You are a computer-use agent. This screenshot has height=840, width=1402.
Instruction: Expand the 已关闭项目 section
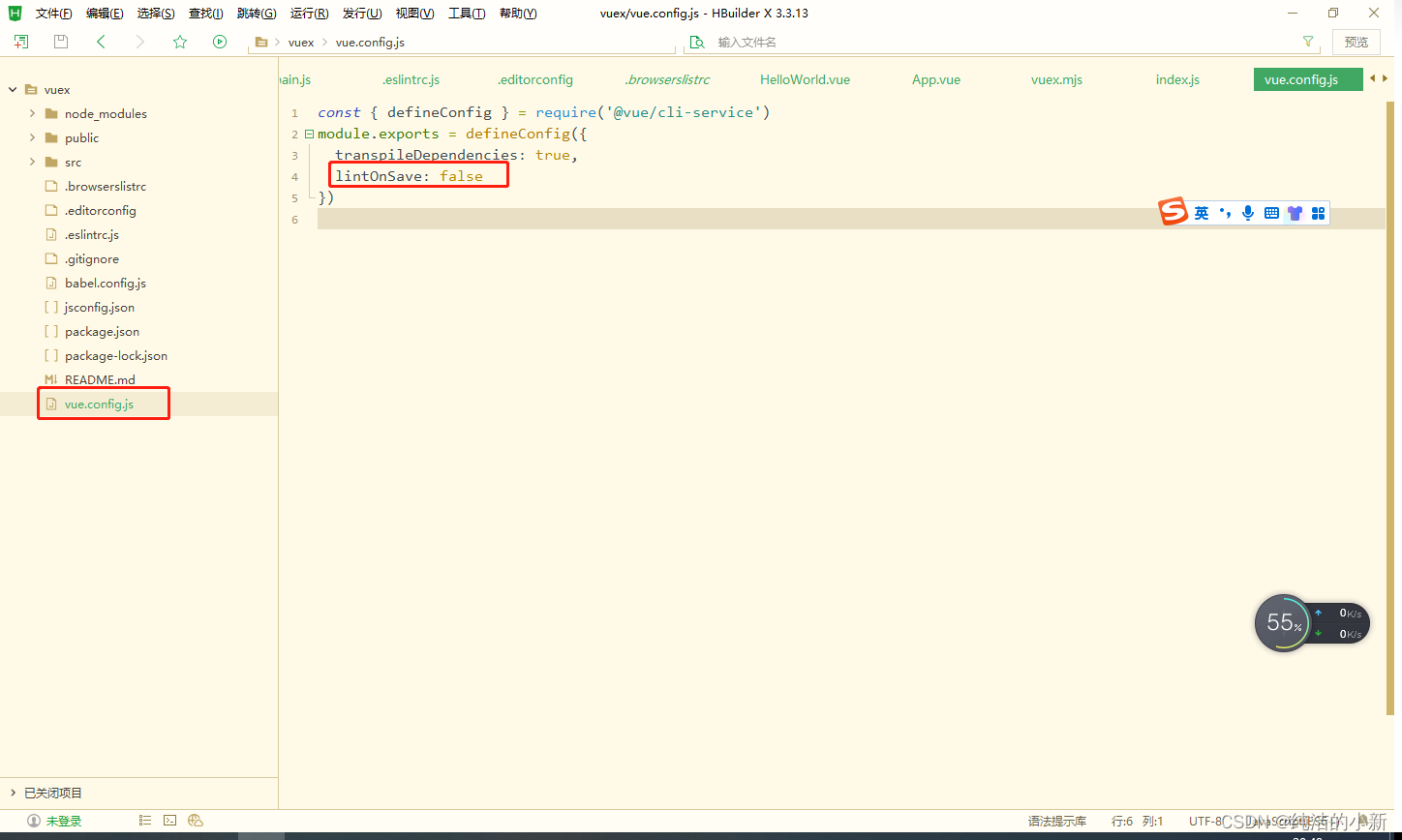(13, 793)
